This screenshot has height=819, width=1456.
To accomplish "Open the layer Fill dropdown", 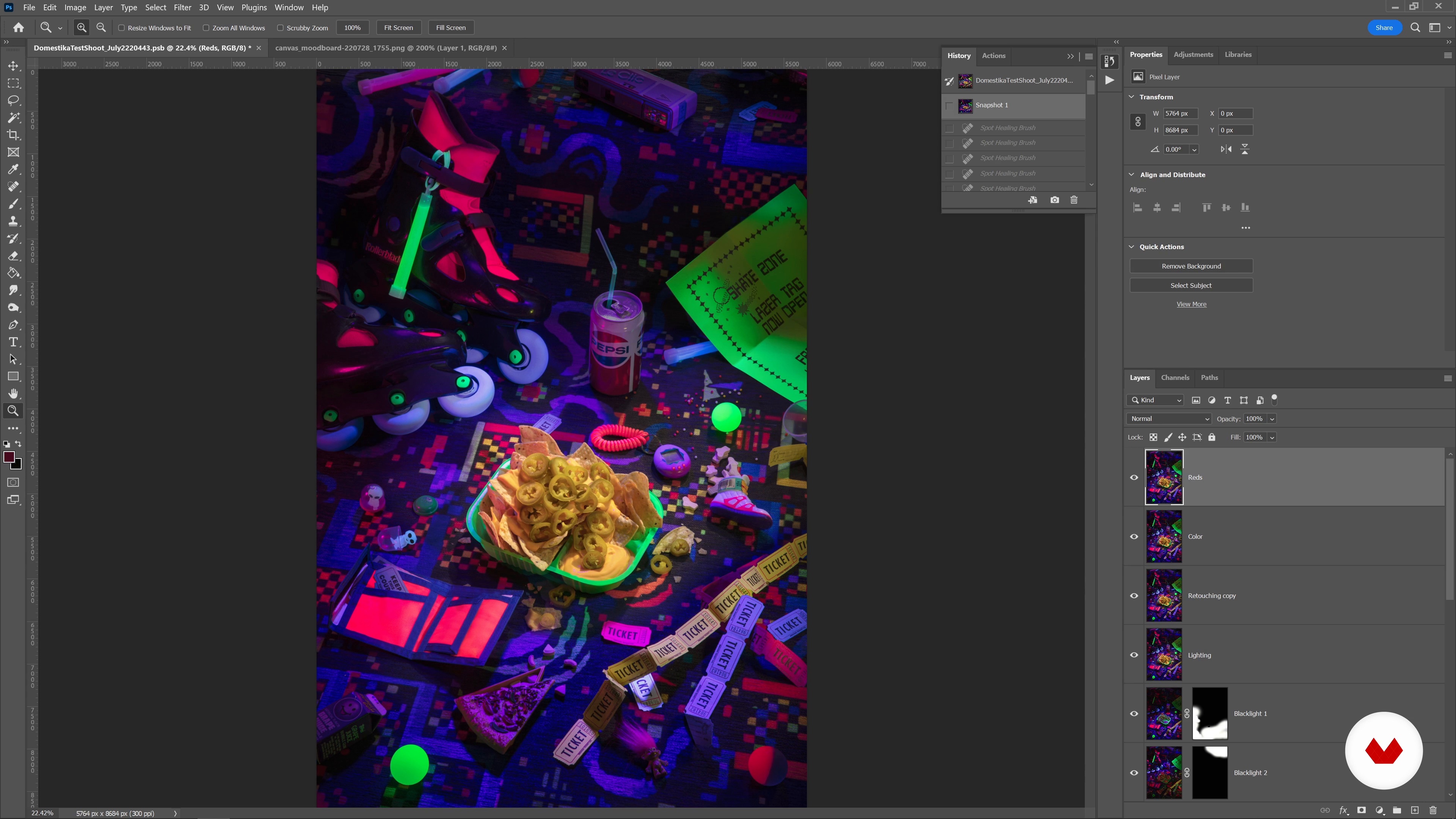I will coord(1272,438).
